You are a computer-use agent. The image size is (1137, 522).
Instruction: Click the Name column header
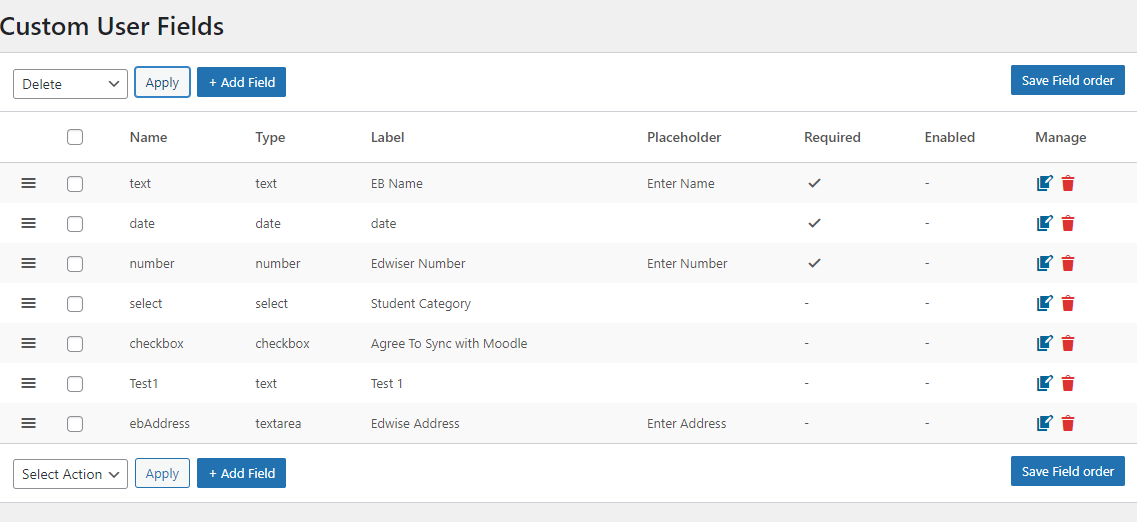(x=149, y=137)
